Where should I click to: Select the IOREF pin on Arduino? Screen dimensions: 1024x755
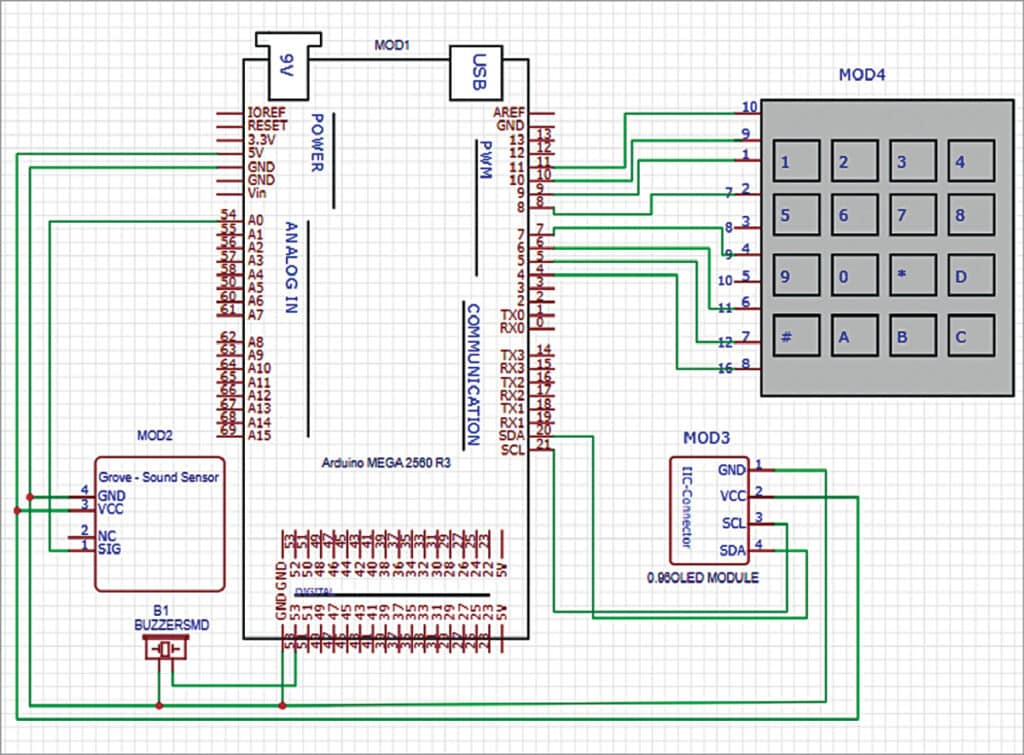(267, 113)
